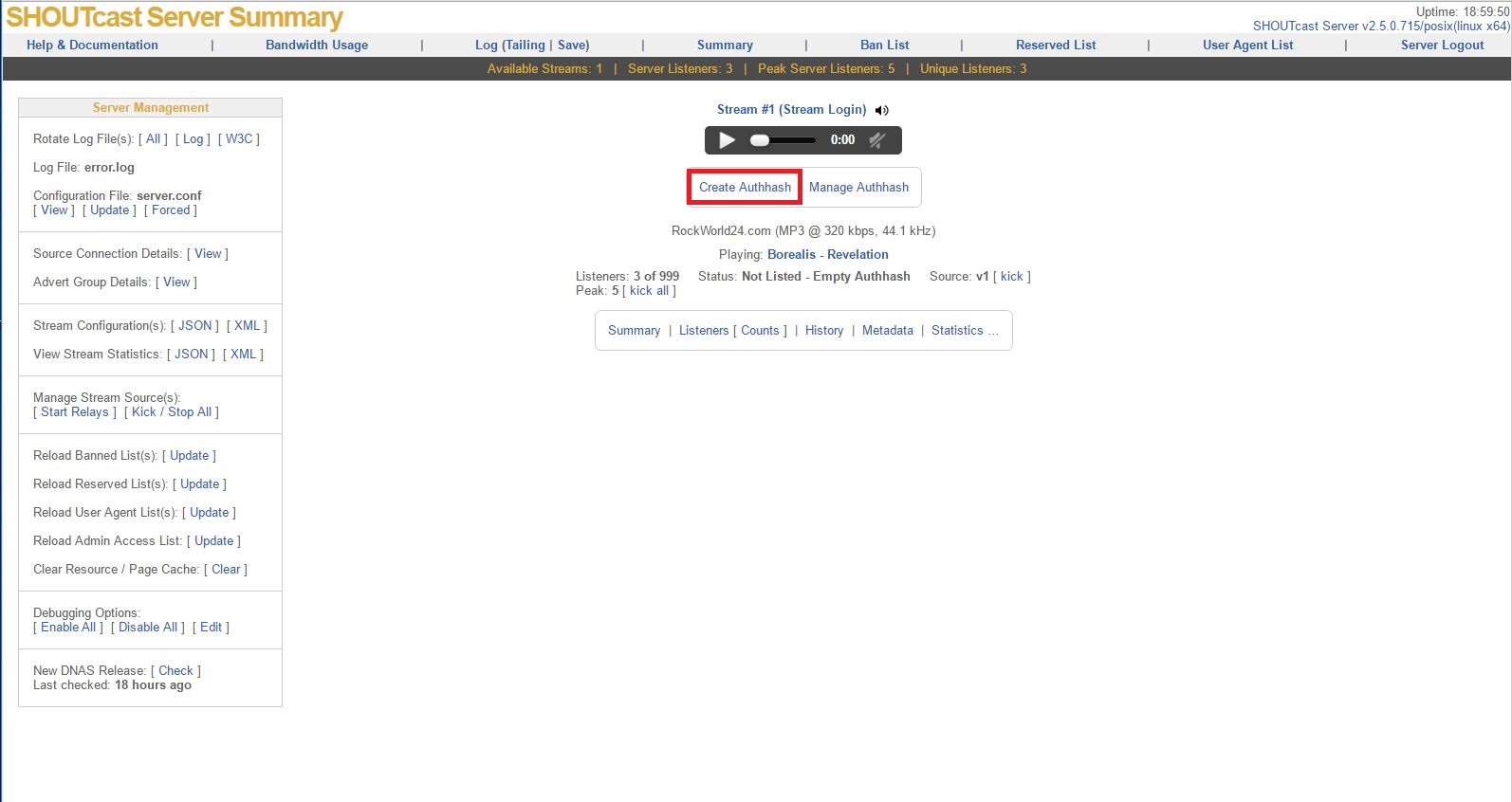Image resolution: width=1512 pixels, height=802 pixels.
Task: Click Server Logout
Action: pyautogui.click(x=1442, y=45)
